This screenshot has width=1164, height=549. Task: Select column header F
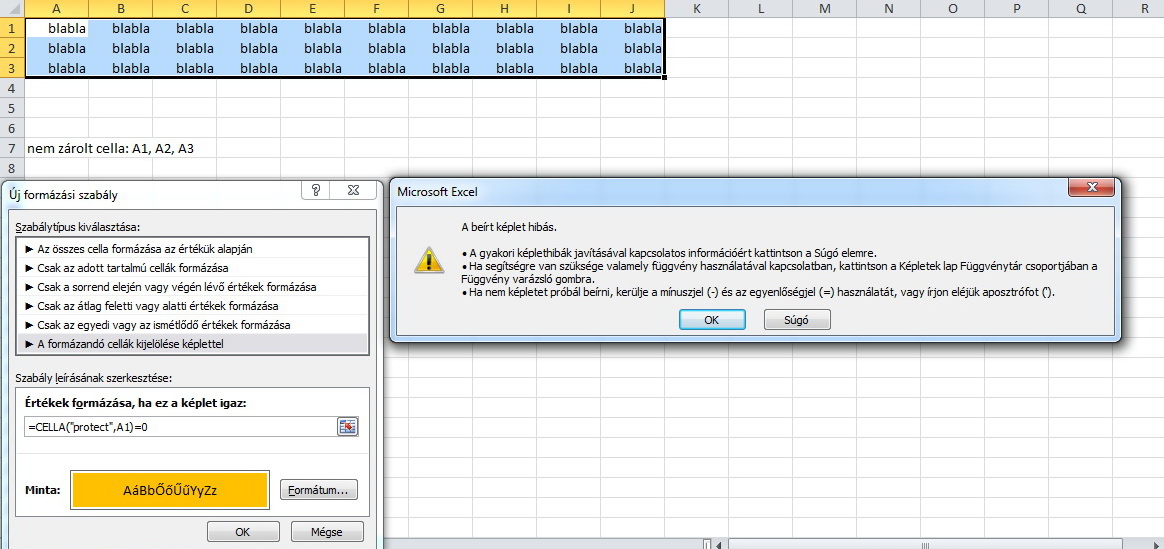376,9
